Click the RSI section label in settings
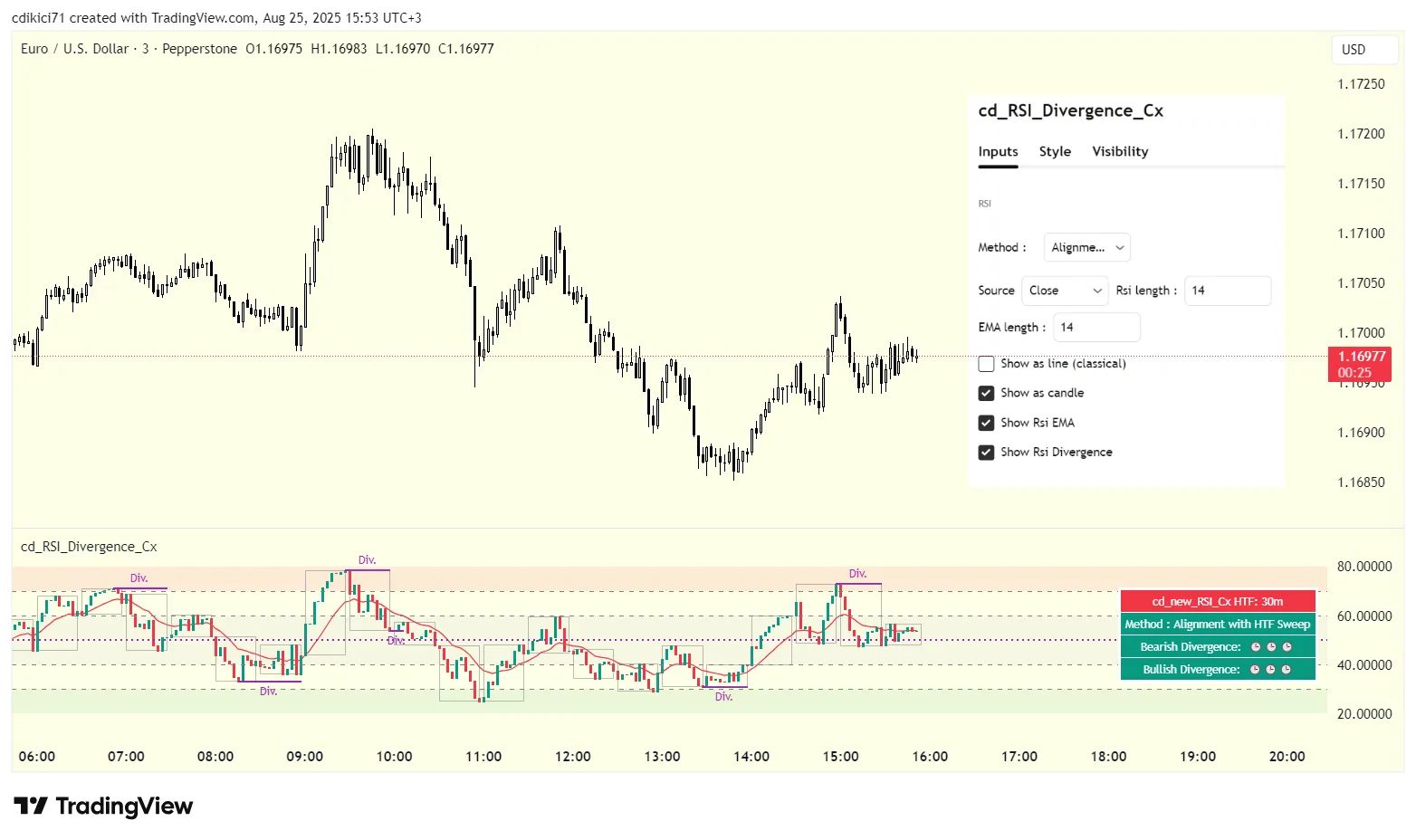The width and height of the screenshot is (1416, 840). [984, 204]
